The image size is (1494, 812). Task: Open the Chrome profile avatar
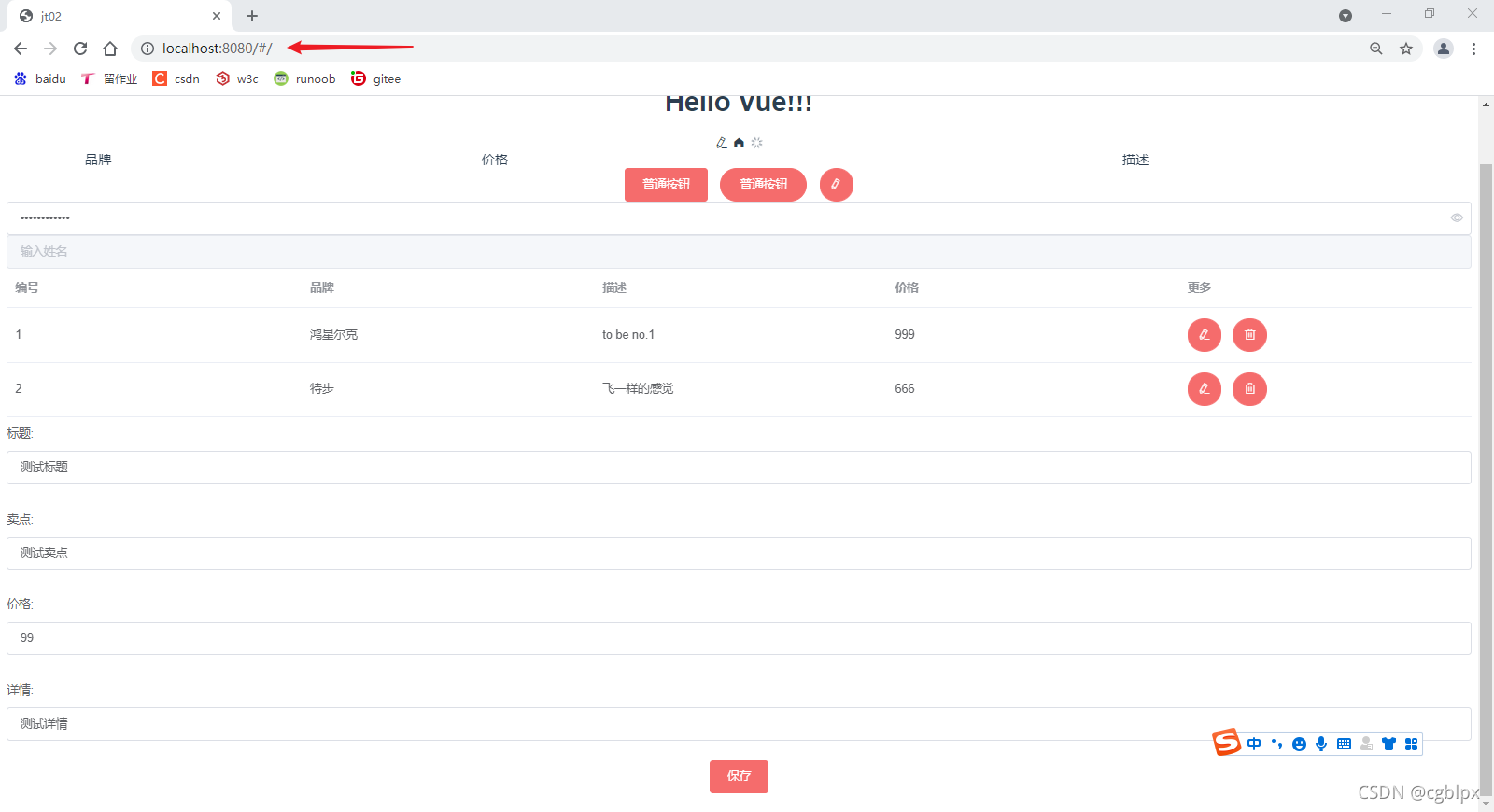1444,49
